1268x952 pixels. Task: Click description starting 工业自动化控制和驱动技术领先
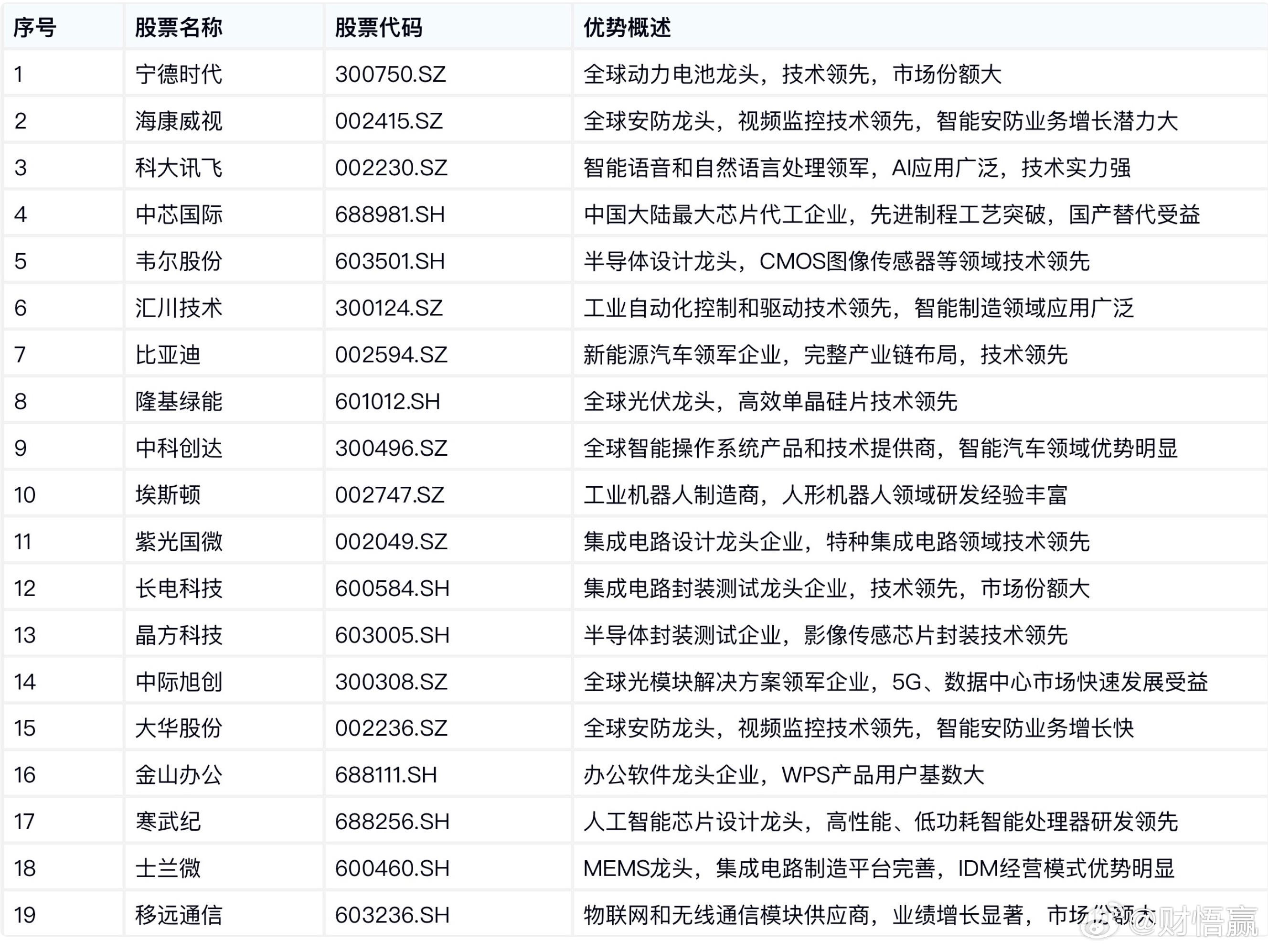pyautogui.click(x=859, y=308)
